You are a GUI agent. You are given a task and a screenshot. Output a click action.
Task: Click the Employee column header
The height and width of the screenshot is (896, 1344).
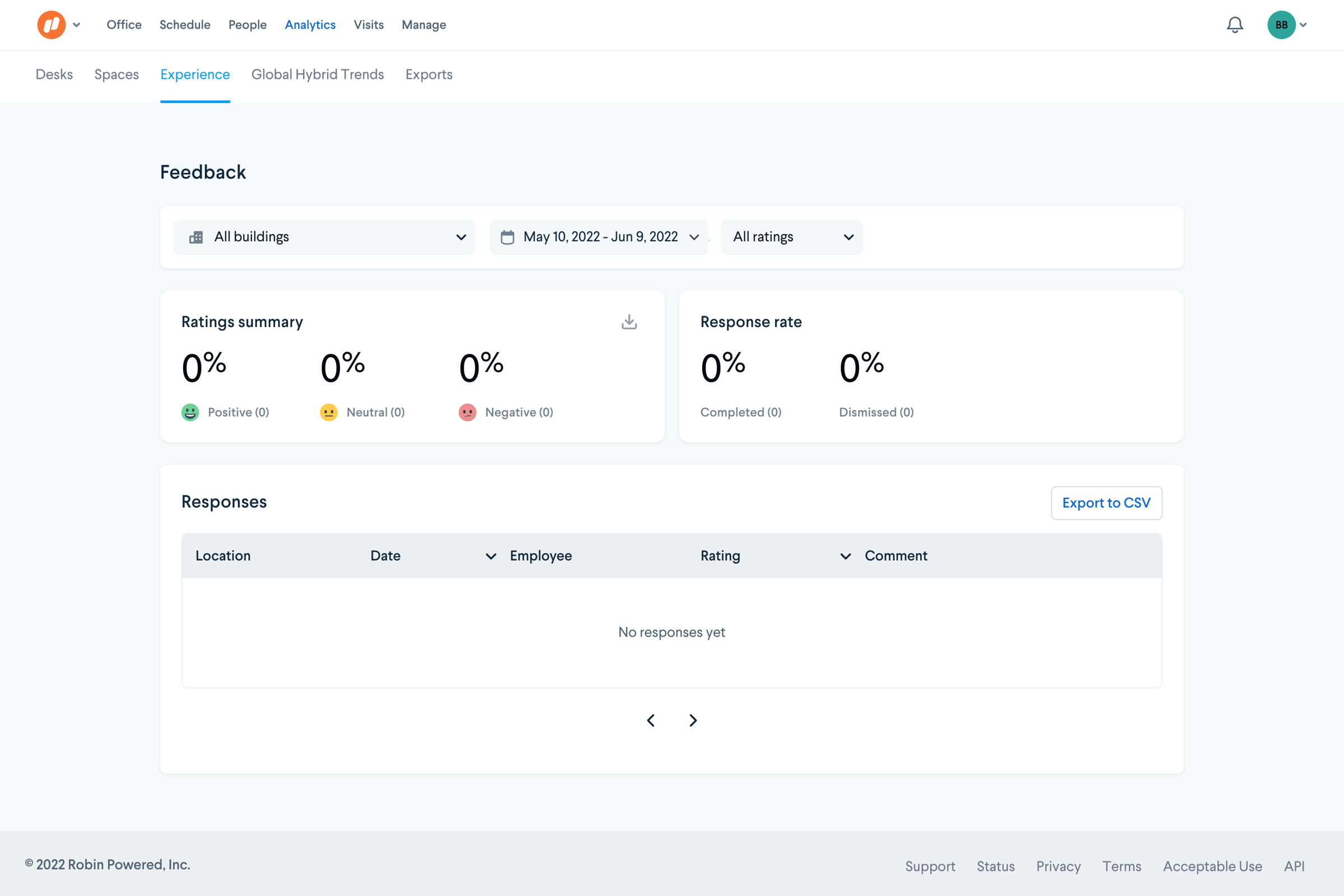click(x=541, y=556)
